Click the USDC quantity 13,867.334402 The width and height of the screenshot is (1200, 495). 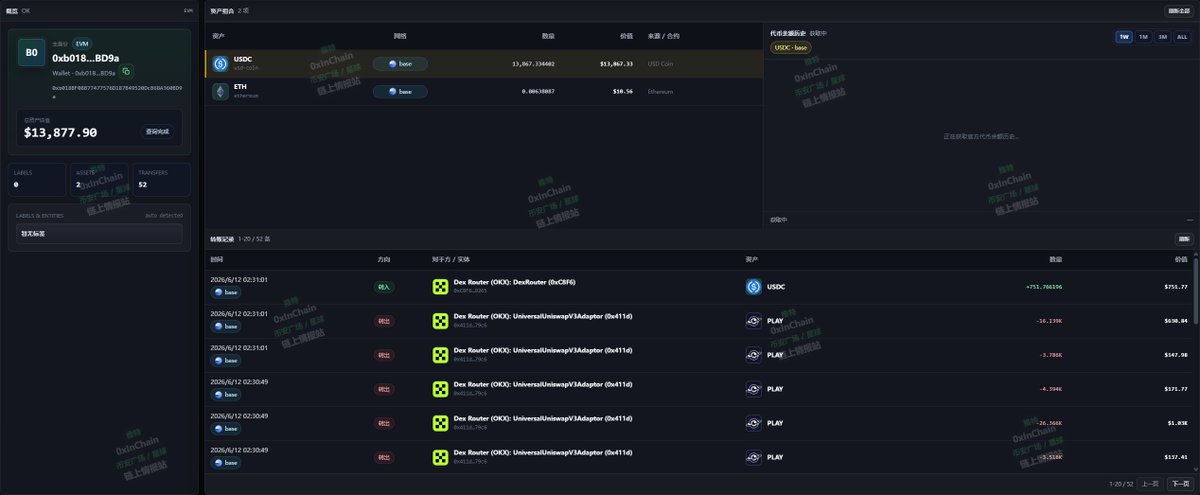tap(533, 63)
